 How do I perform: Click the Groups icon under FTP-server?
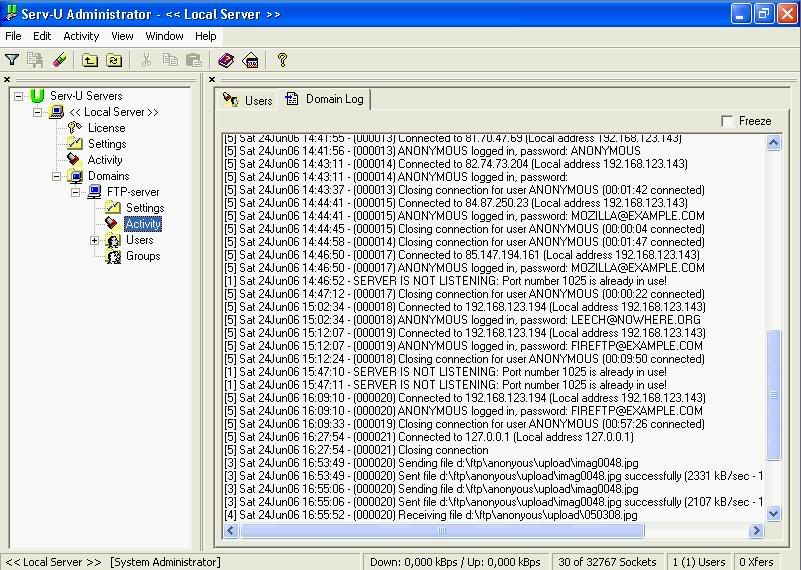pyautogui.click(x=113, y=256)
